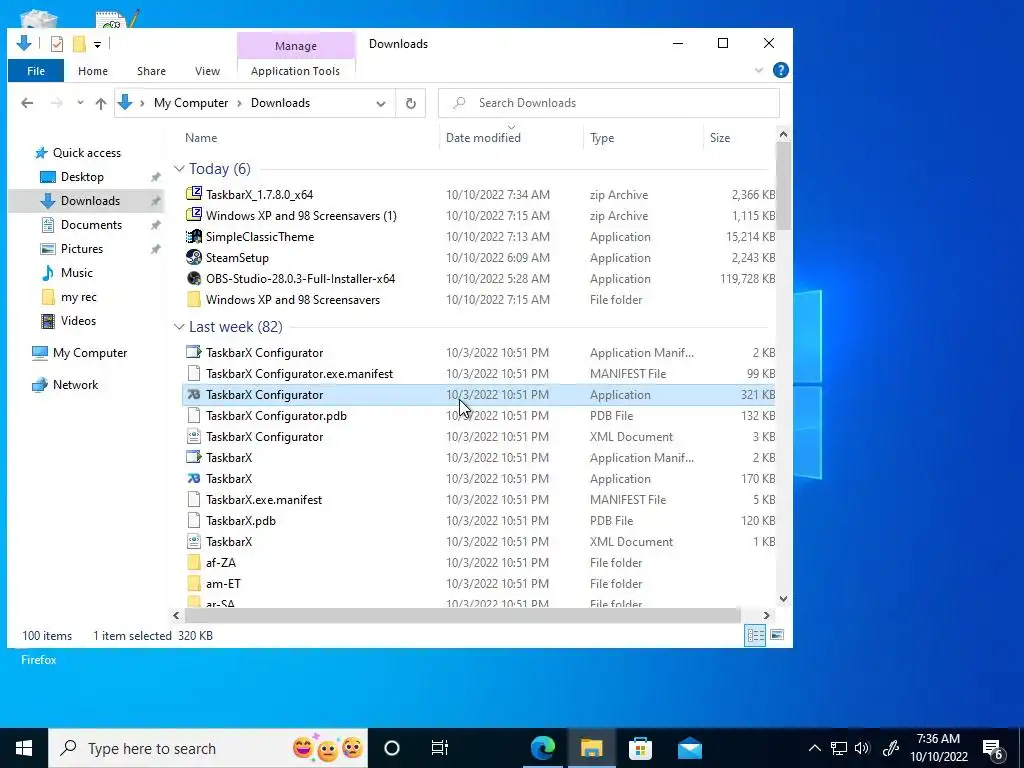The height and width of the screenshot is (768, 1024).
Task: Switch to the View ribbon tab
Action: click(x=207, y=71)
